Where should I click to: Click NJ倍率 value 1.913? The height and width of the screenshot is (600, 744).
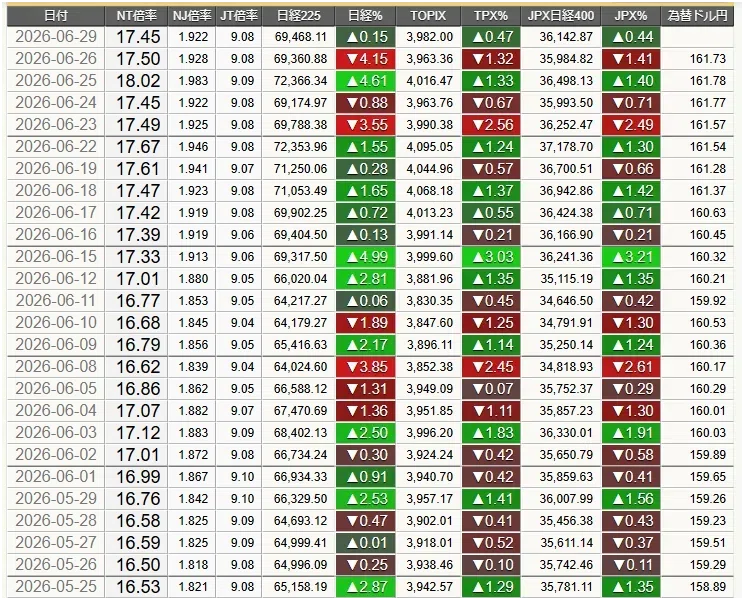click(x=193, y=257)
